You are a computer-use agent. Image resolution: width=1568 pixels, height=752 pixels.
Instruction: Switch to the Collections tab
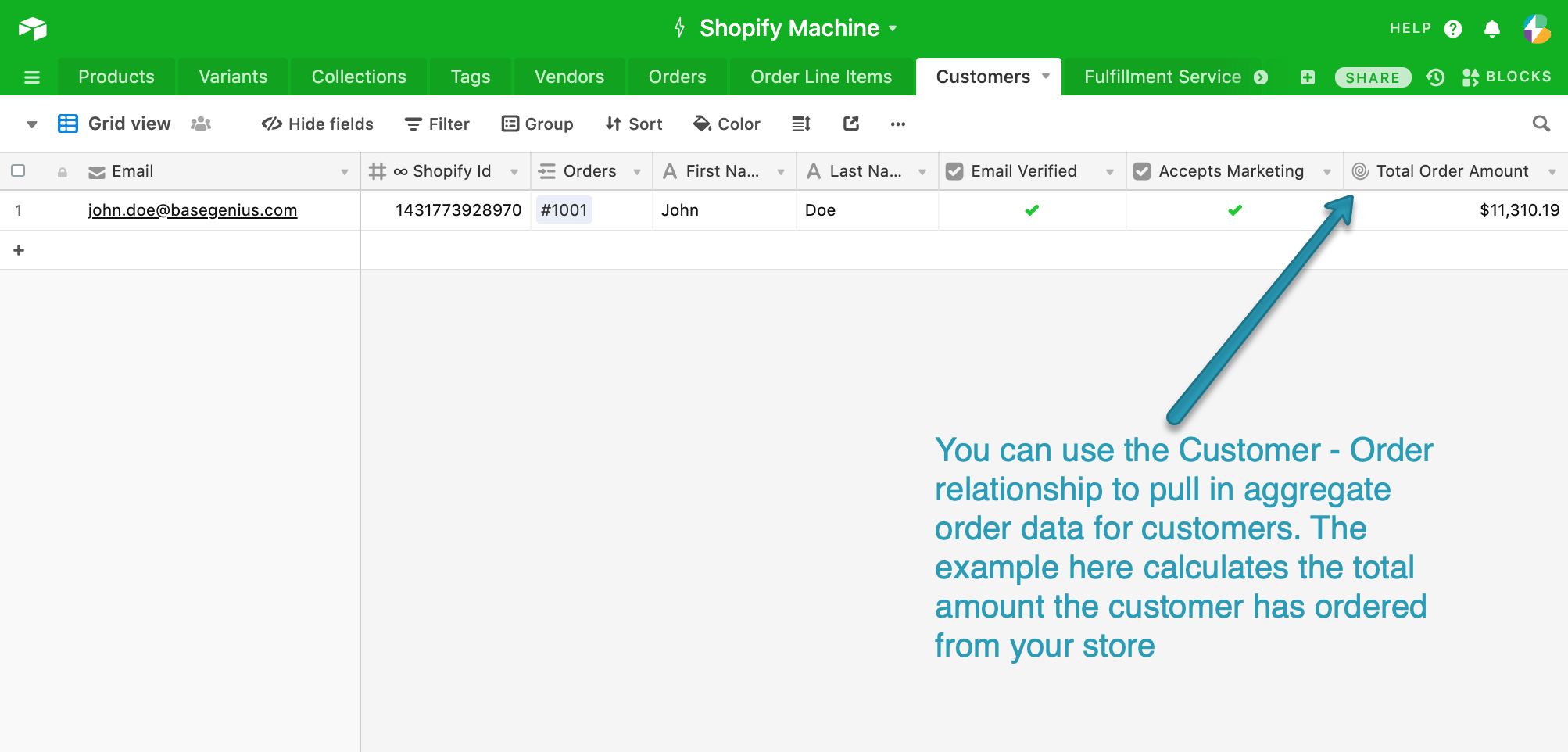point(359,77)
